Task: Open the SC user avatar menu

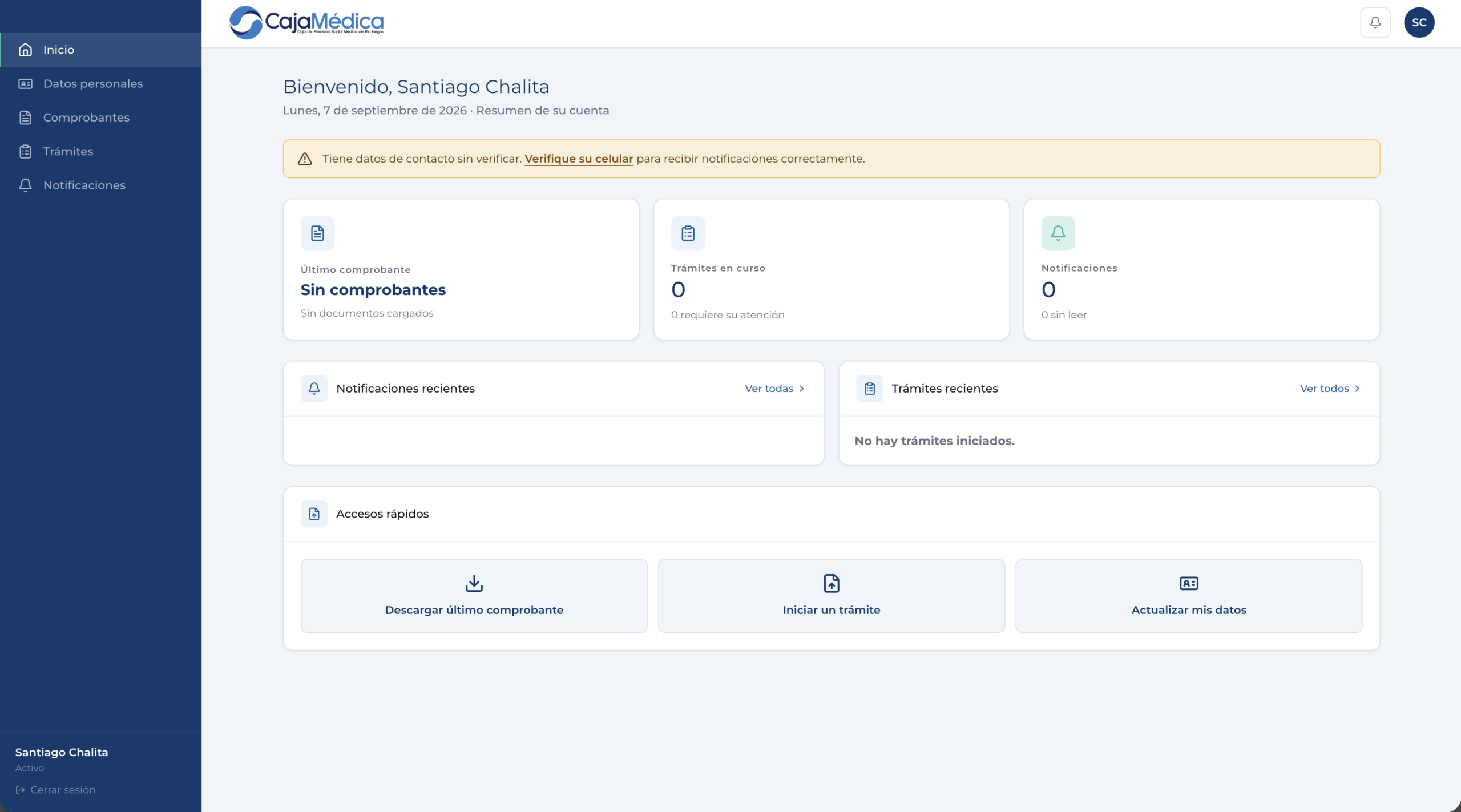Action: 1419,22
